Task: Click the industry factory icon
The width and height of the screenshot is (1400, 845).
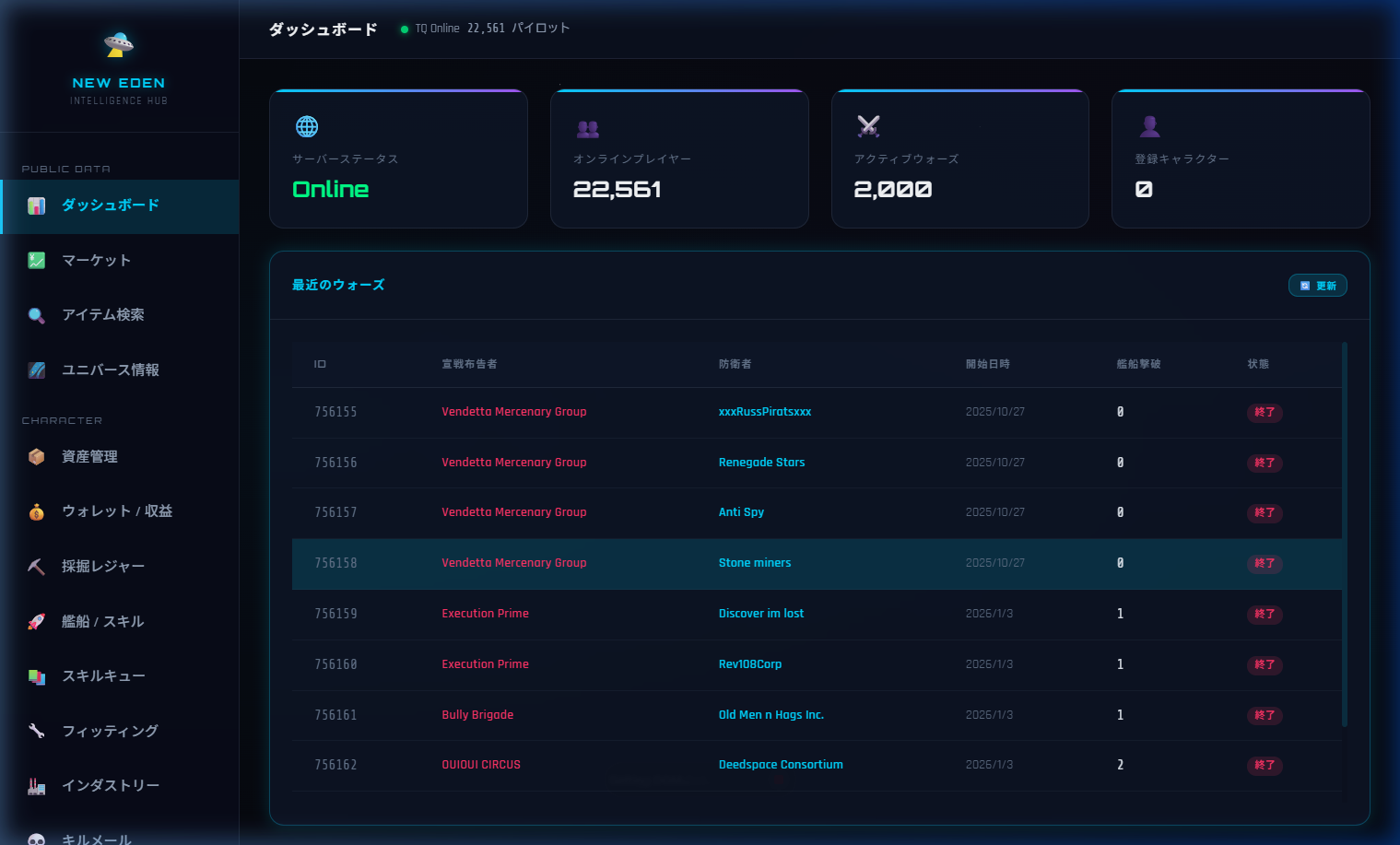Action: [37, 786]
